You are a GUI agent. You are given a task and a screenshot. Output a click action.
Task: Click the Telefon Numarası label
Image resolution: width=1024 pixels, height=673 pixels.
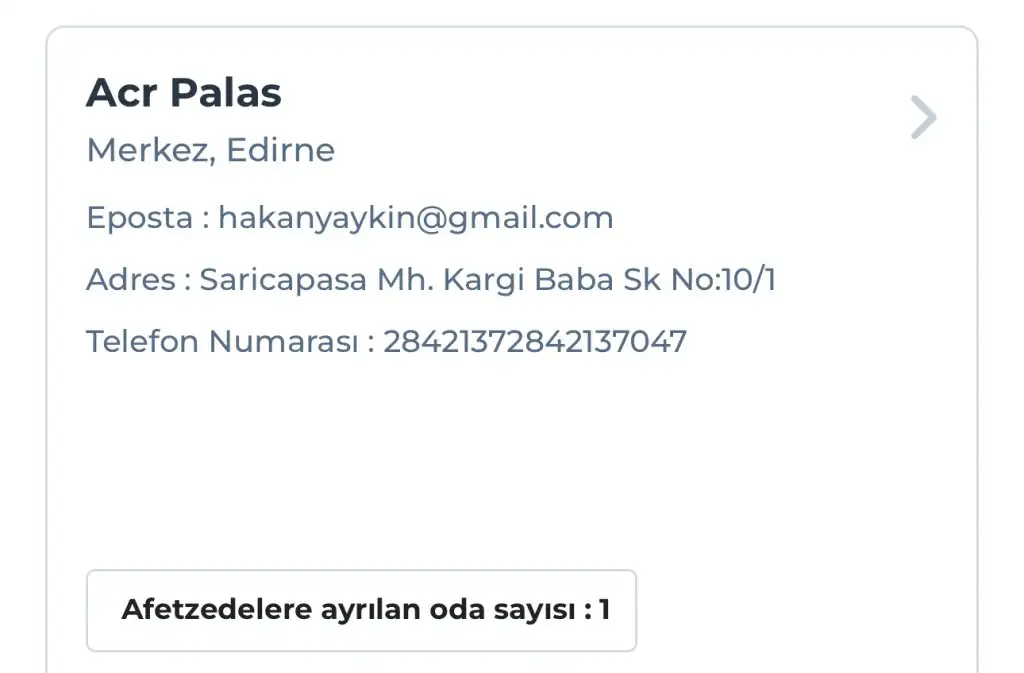click(222, 342)
